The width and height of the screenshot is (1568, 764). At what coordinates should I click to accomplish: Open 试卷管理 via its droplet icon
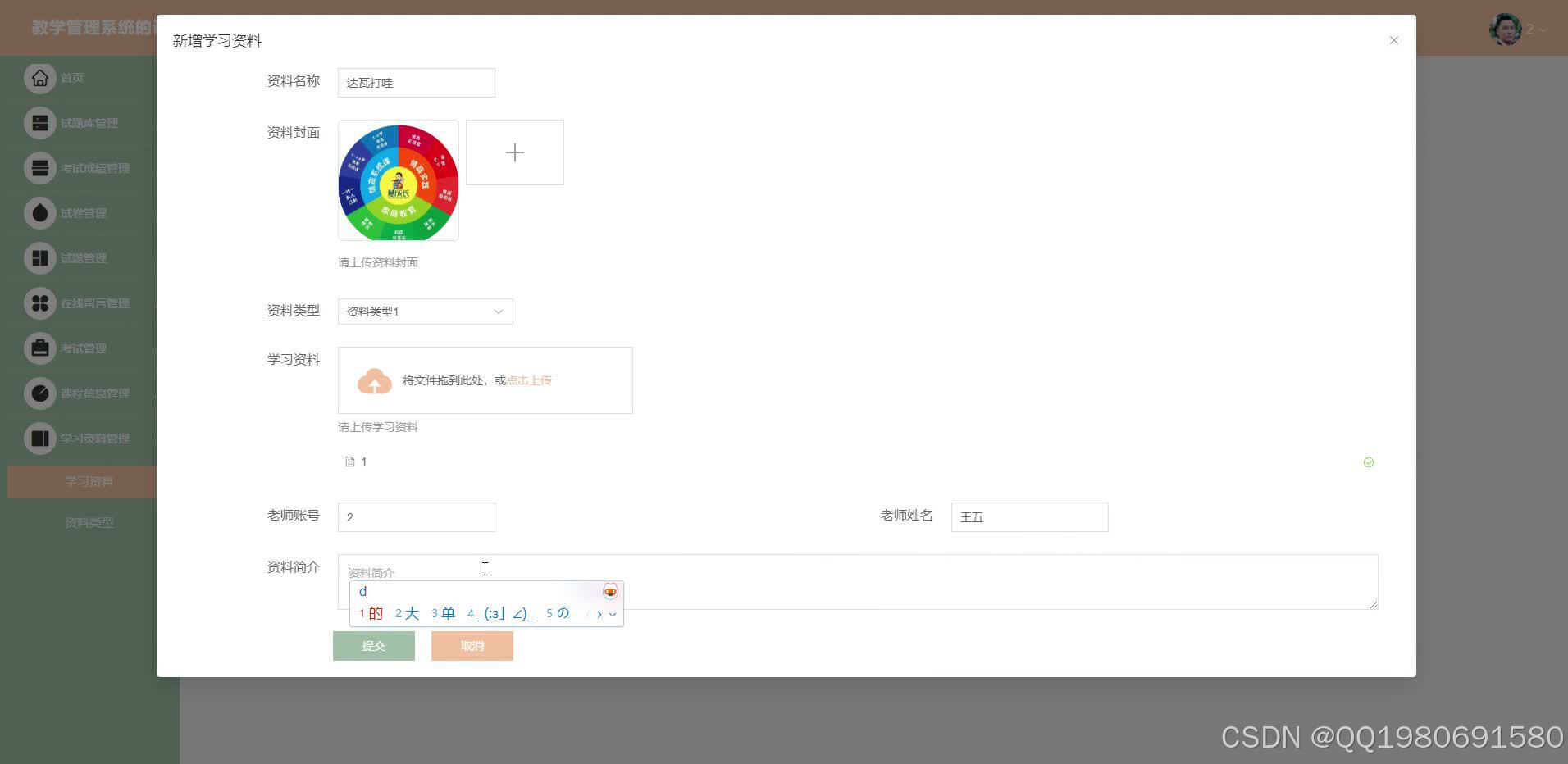[x=39, y=212]
